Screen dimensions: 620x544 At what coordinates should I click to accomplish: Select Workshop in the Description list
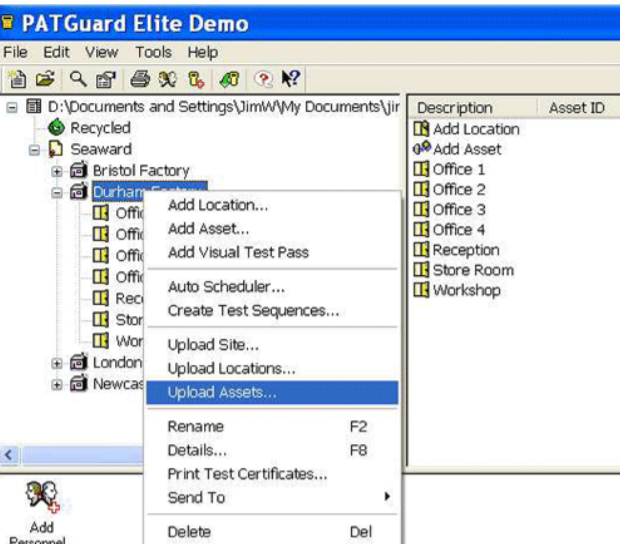pyautogui.click(x=466, y=291)
